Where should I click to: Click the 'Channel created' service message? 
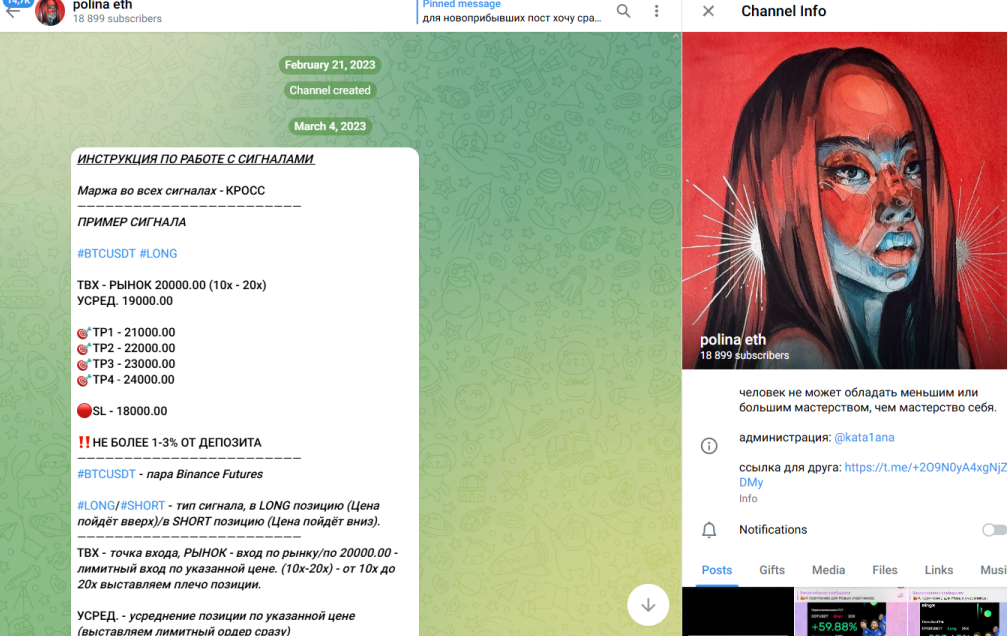[330, 91]
